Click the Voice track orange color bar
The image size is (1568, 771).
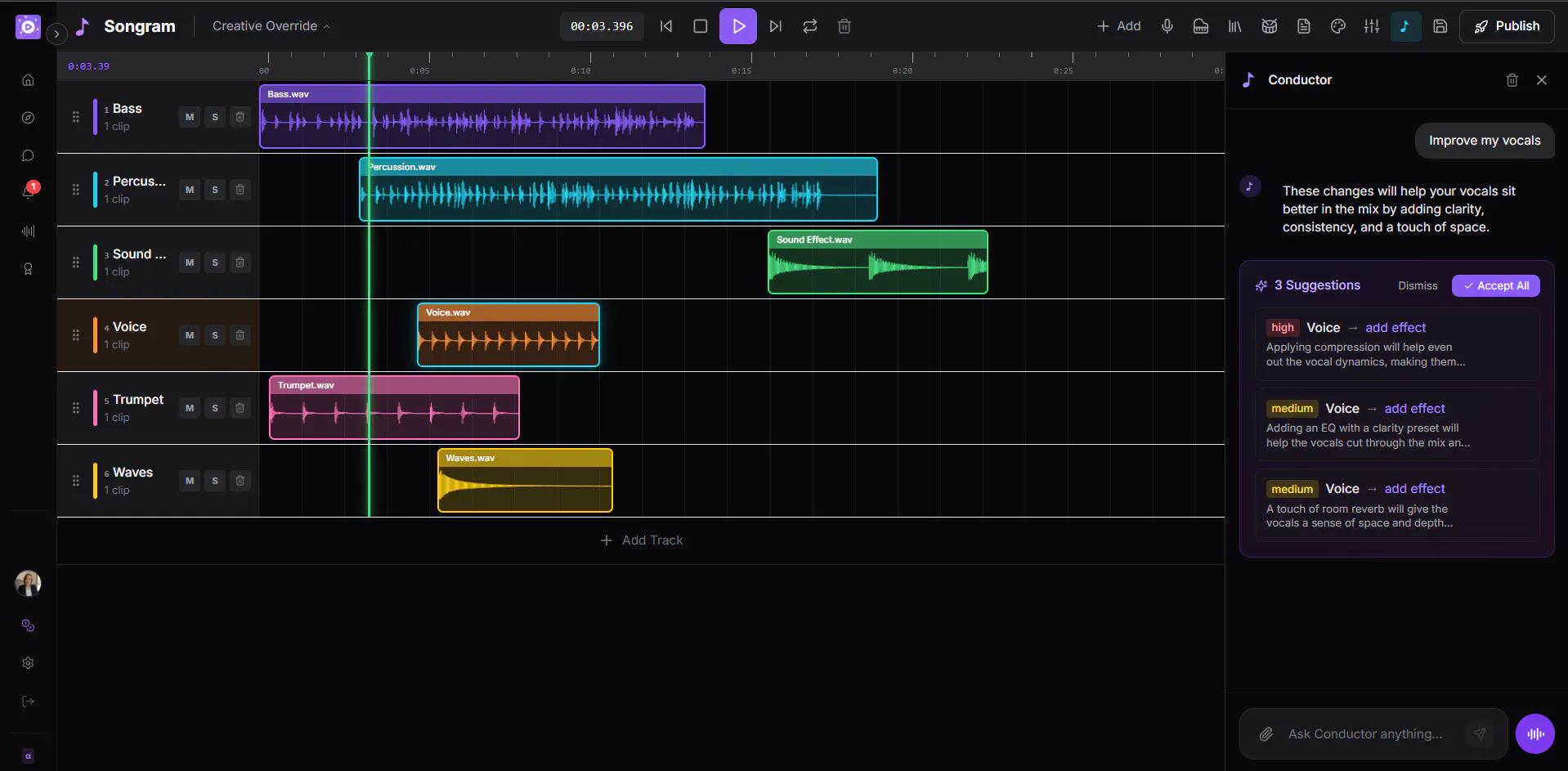(95, 335)
